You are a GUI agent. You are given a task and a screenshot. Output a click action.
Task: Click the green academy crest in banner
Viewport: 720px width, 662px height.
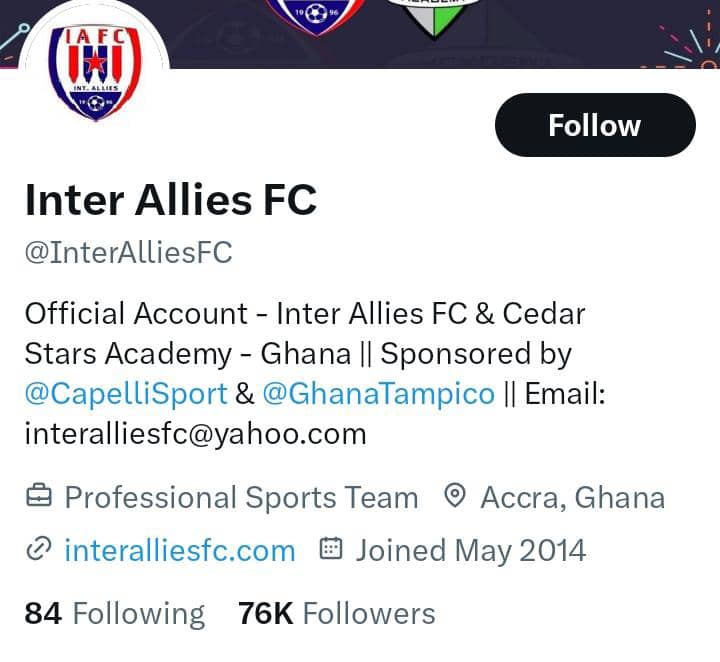tap(435, 15)
